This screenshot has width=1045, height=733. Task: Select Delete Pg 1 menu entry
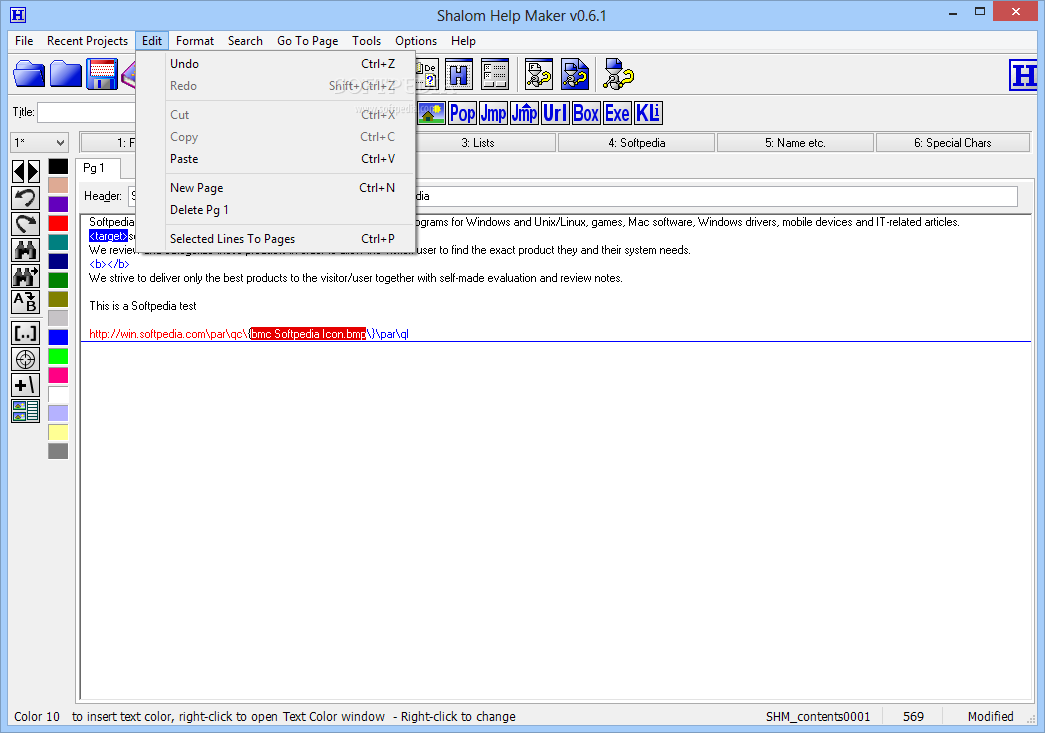[x=276, y=210]
